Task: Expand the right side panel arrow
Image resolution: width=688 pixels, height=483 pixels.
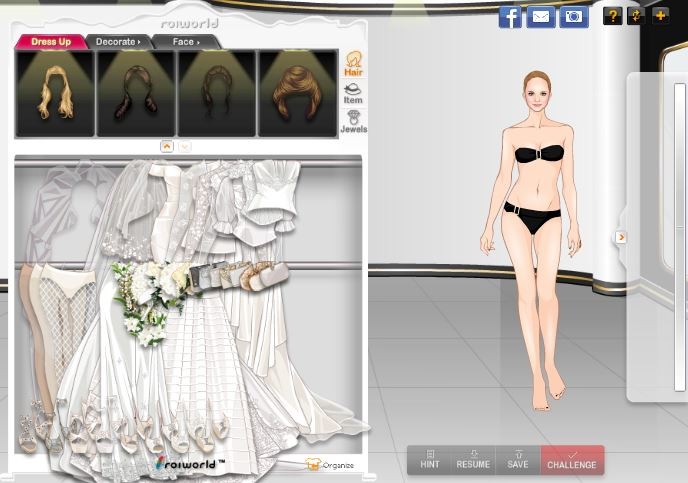Action: pos(621,237)
